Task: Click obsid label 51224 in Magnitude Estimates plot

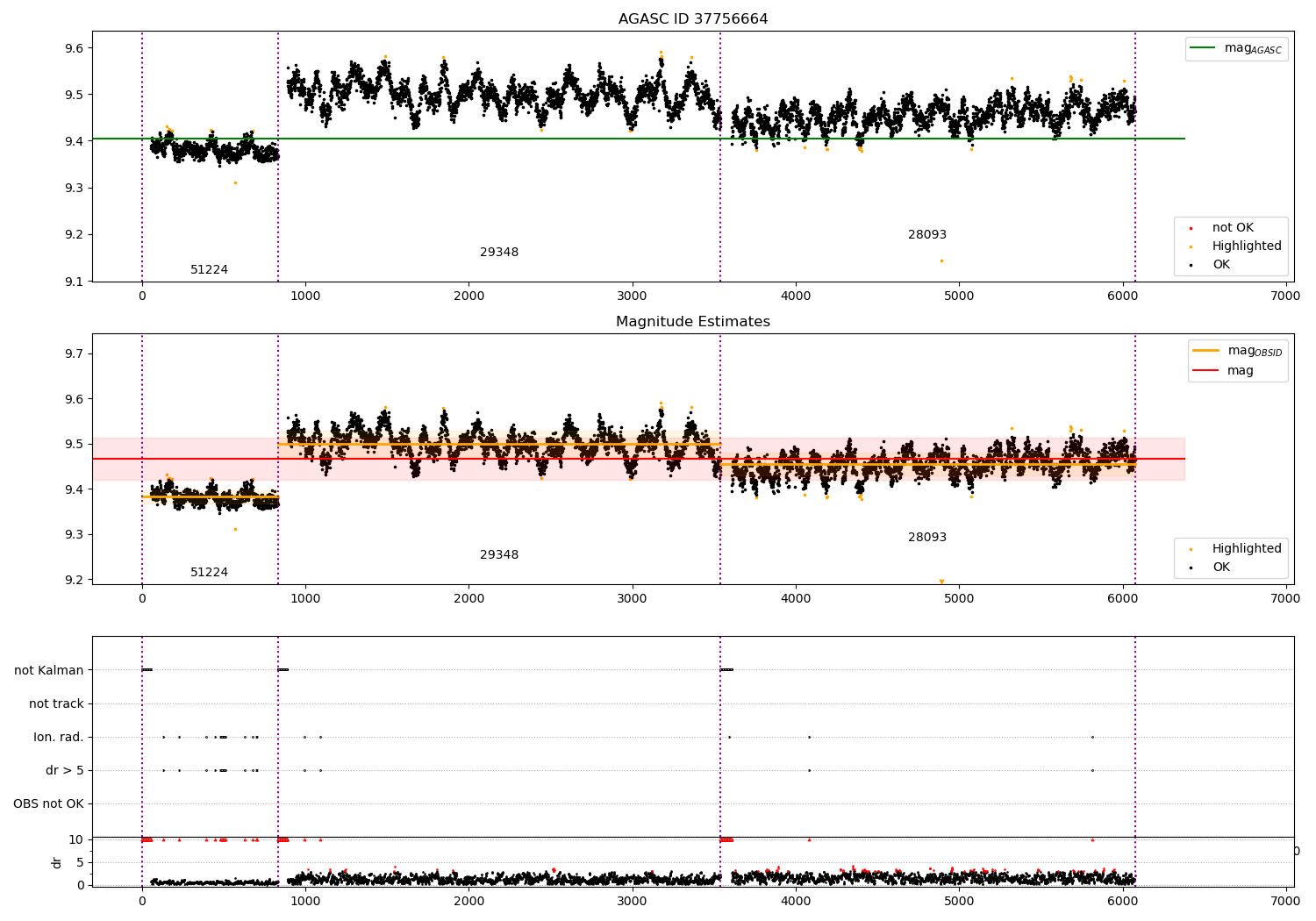Action: coord(209,573)
